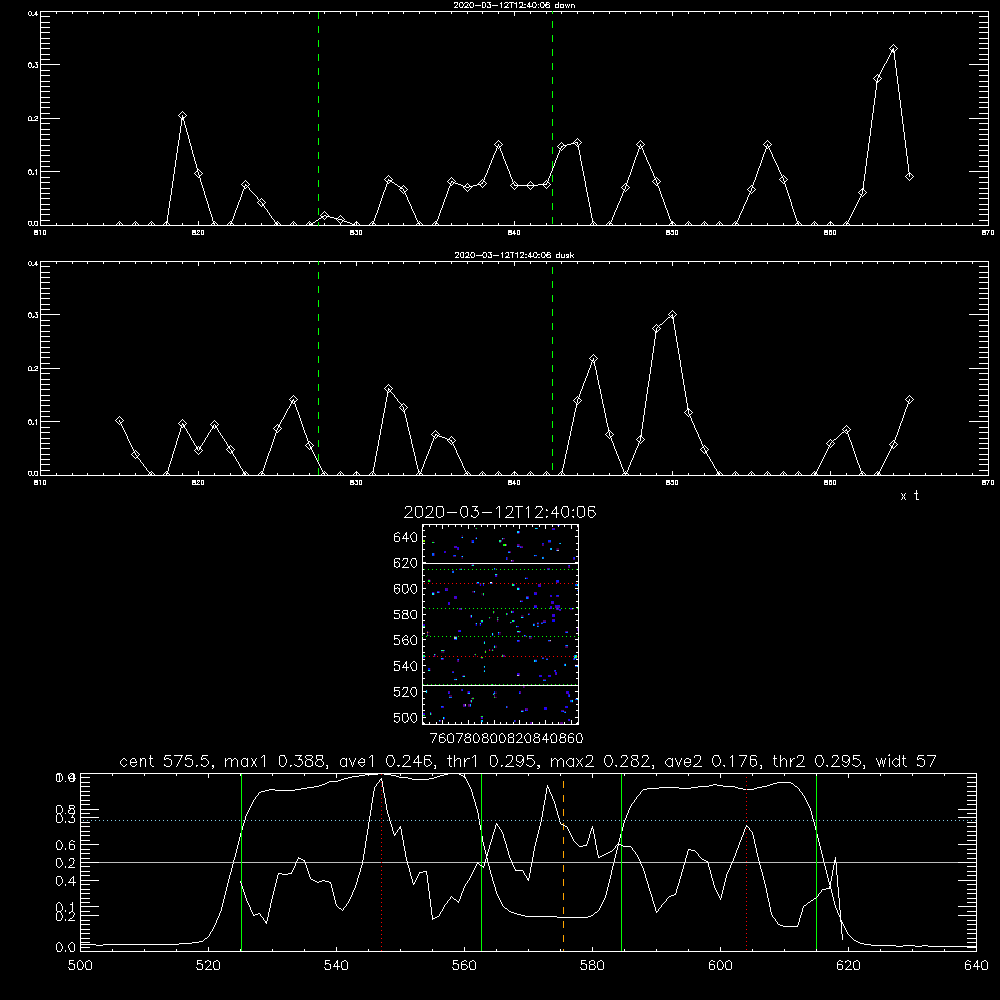Click 'widt 57' in the bottom title
Screen dimensions: 1000x1000
click(x=906, y=761)
